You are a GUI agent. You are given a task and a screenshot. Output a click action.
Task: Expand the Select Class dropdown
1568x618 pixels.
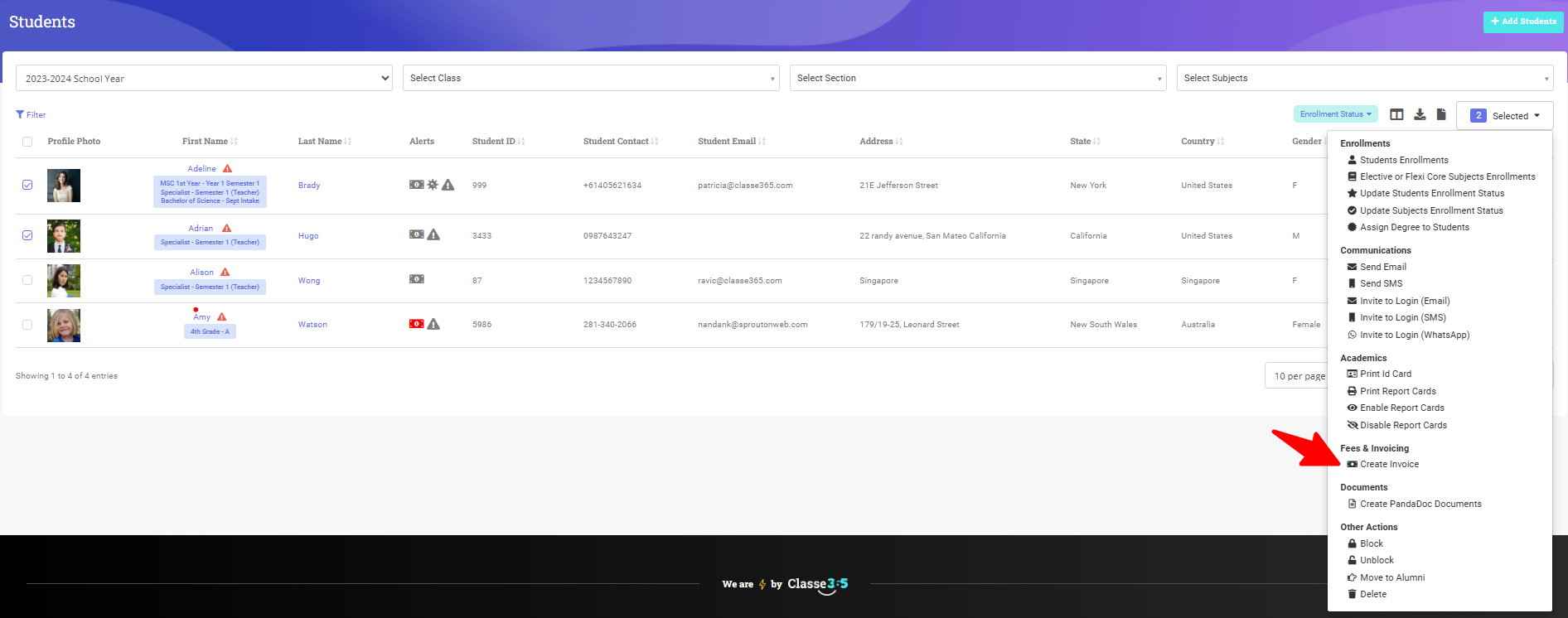pos(591,78)
